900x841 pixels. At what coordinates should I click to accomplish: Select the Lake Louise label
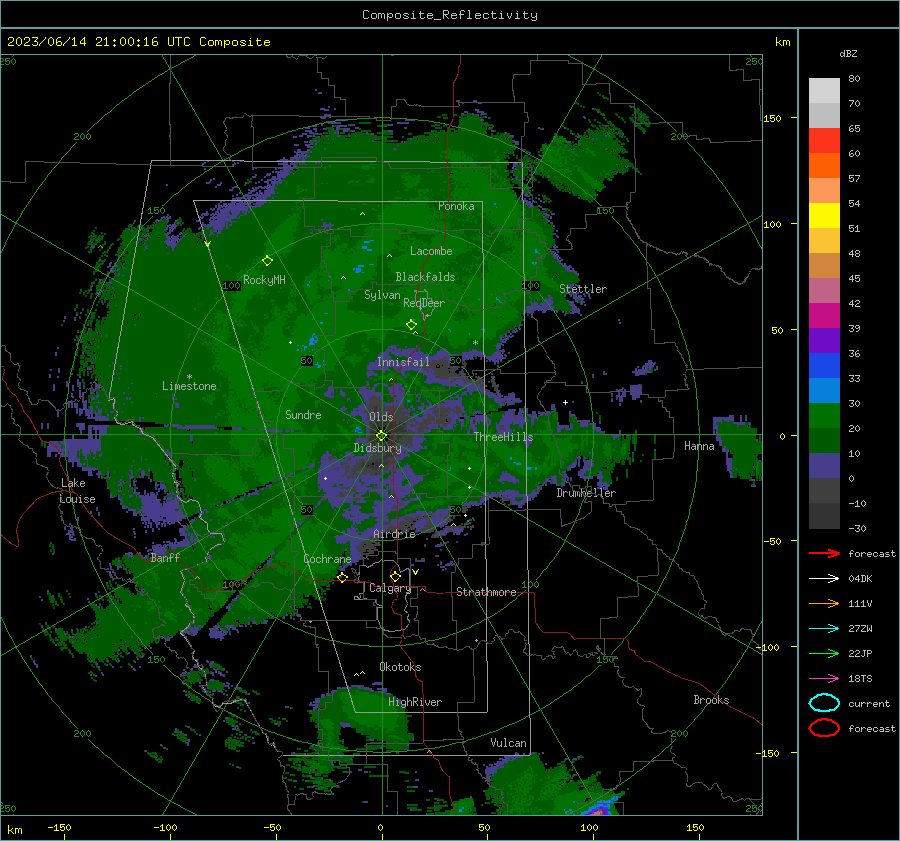[x=77, y=491]
